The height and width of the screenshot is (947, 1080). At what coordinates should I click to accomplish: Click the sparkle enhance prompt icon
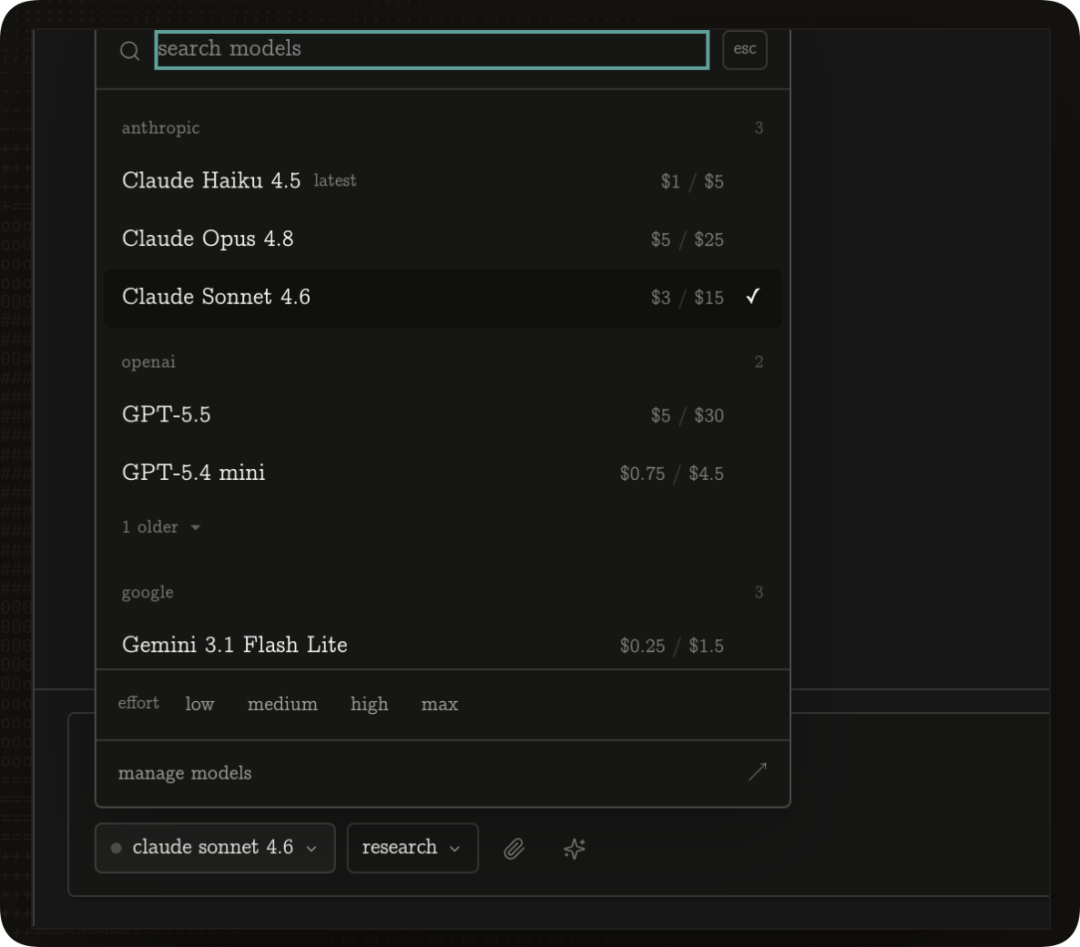coord(574,849)
